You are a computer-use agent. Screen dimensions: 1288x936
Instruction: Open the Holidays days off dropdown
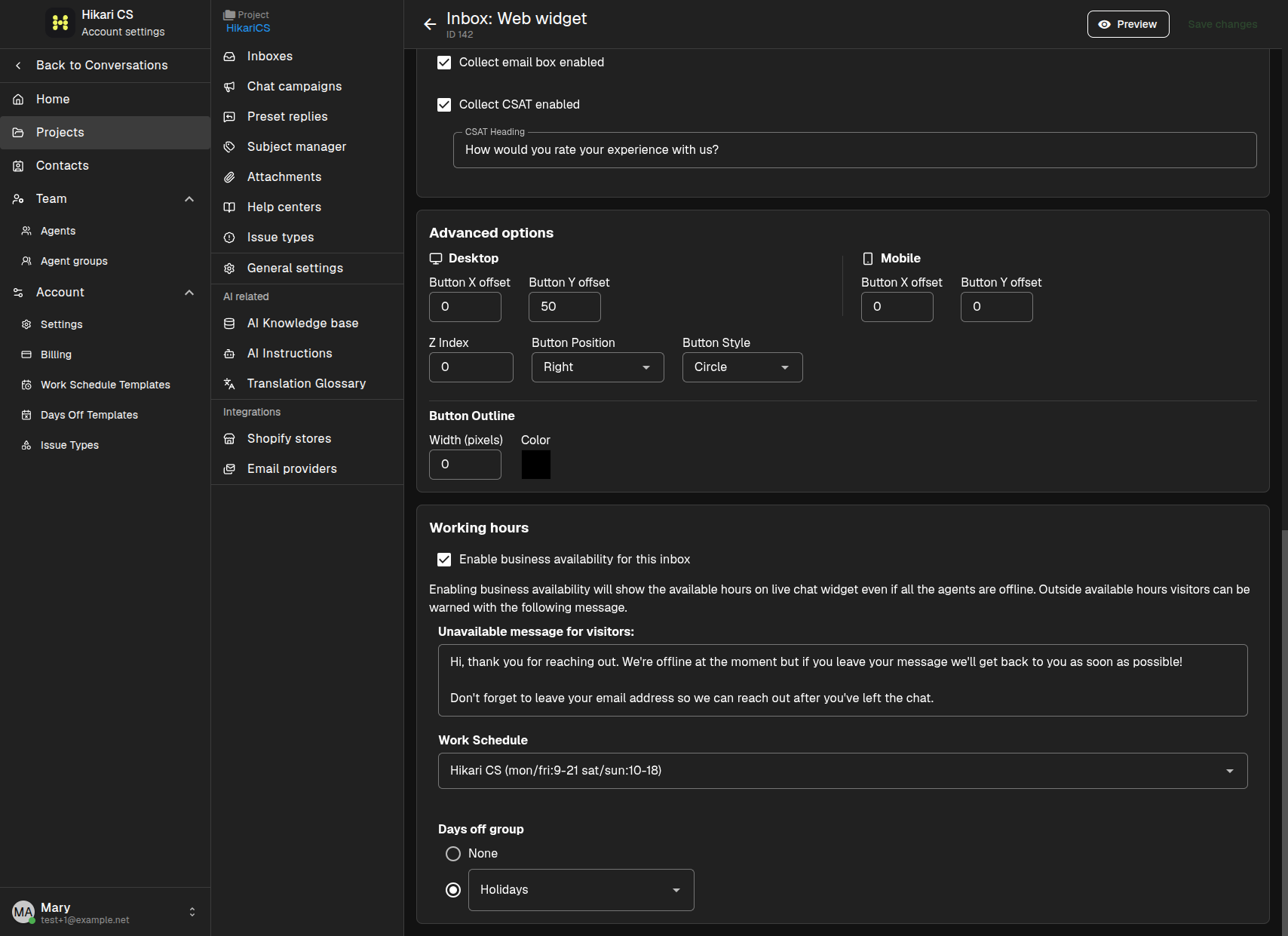[581, 890]
